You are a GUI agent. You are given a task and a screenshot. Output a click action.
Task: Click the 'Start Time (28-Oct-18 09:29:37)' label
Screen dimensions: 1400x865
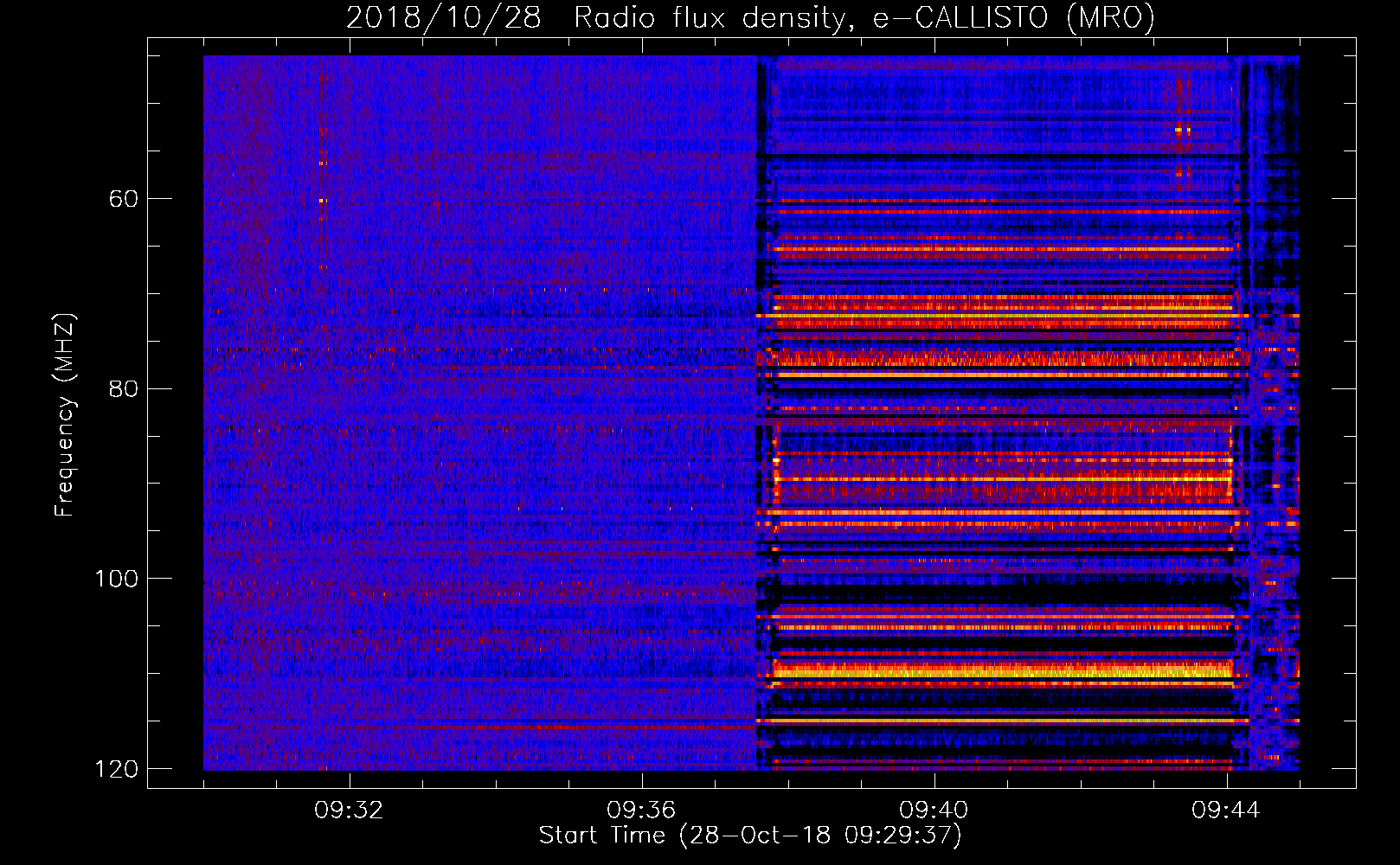(750, 836)
